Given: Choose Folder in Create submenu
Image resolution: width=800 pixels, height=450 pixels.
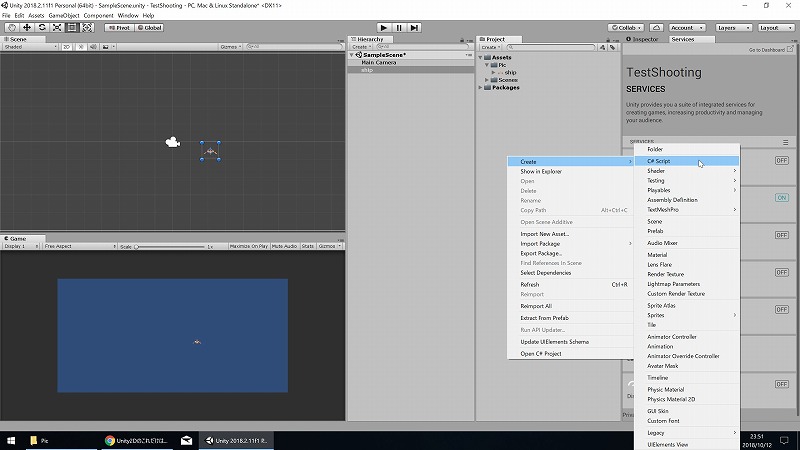Looking at the screenshot, I should coord(687,149).
